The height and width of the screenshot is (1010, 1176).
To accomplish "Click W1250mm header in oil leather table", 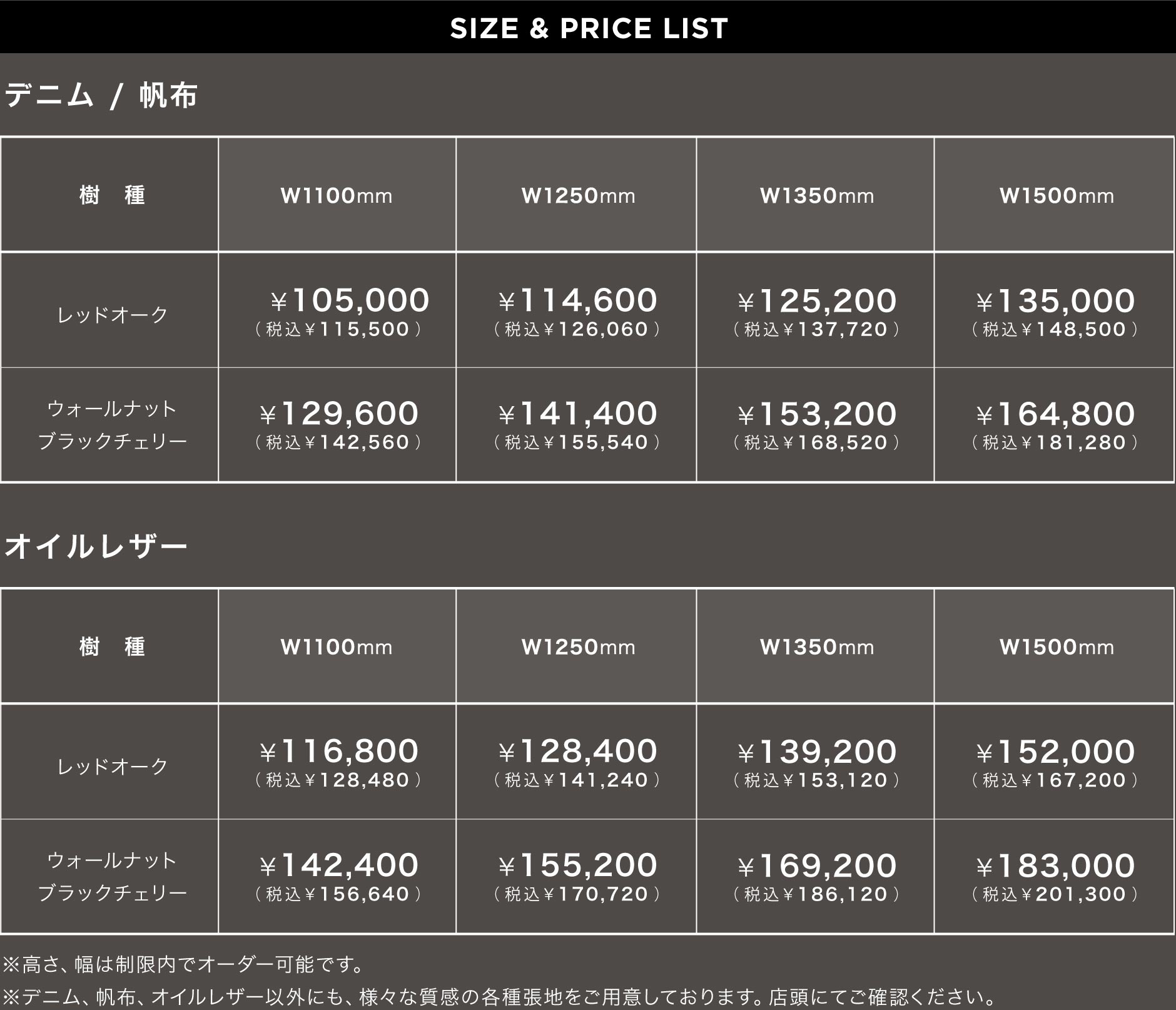I will tap(578, 646).
